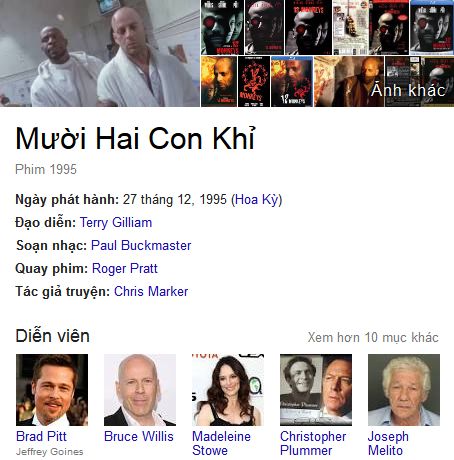
Task: Open the Brad Pitt name link
Action: pyautogui.click(x=41, y=436)
